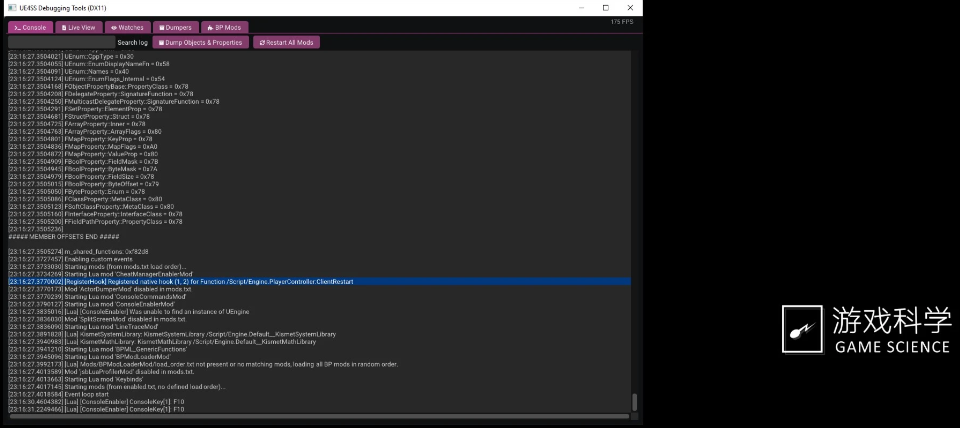Switch to the Dumpers tab
The height and width of the screenshot is (428, 960).
[174, 28]
